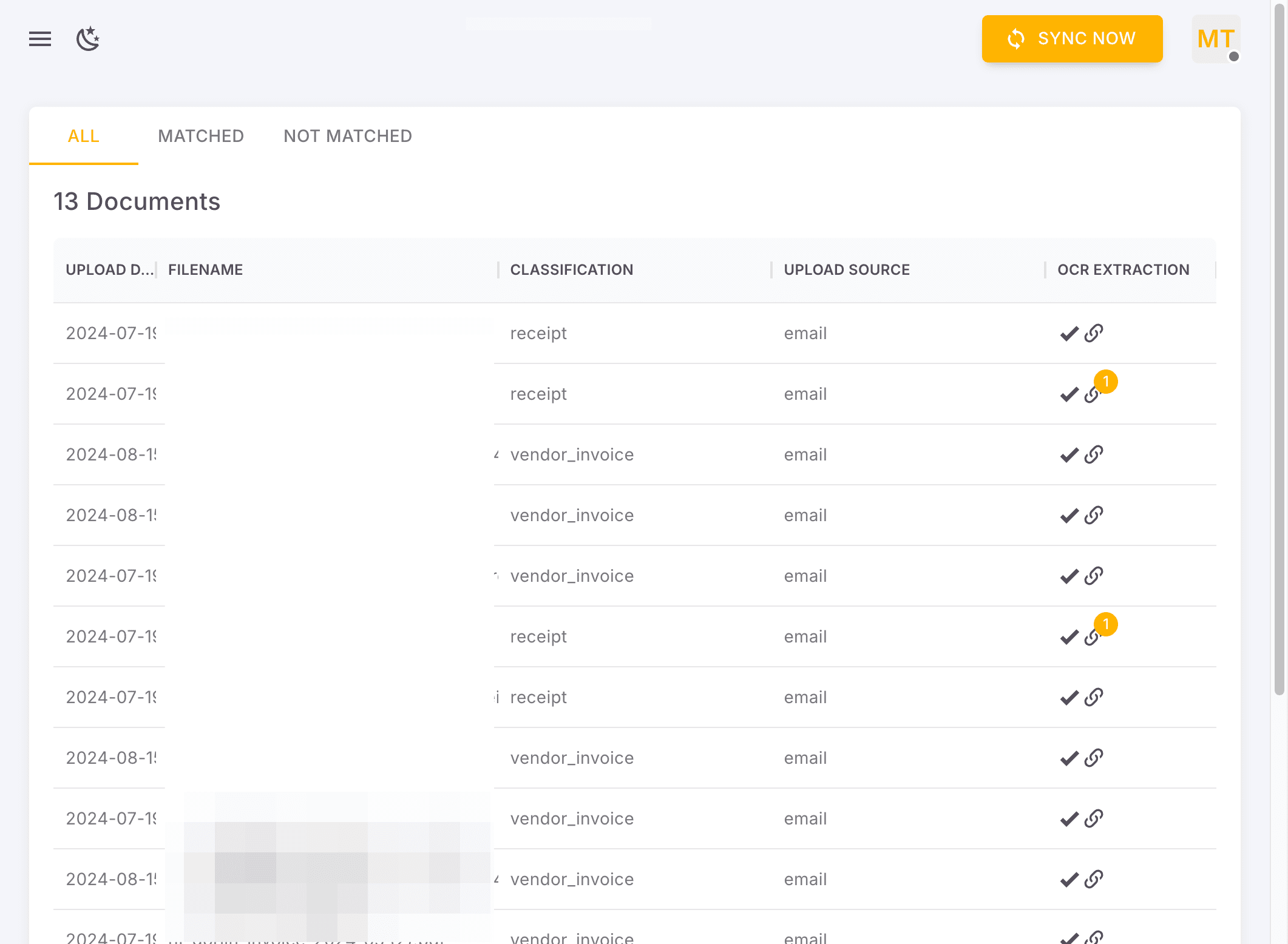Click the OCR EXTRACTION column header
This screenshot has width=1288, height=944.
(x=1124, y=269)
